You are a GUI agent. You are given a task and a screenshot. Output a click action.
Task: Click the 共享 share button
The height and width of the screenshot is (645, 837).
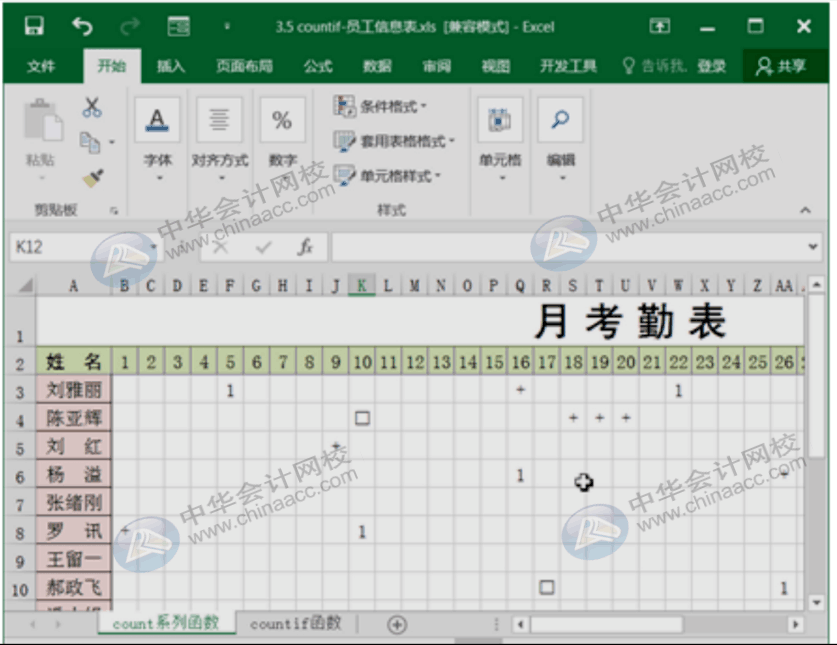click(x=781, y=66)
